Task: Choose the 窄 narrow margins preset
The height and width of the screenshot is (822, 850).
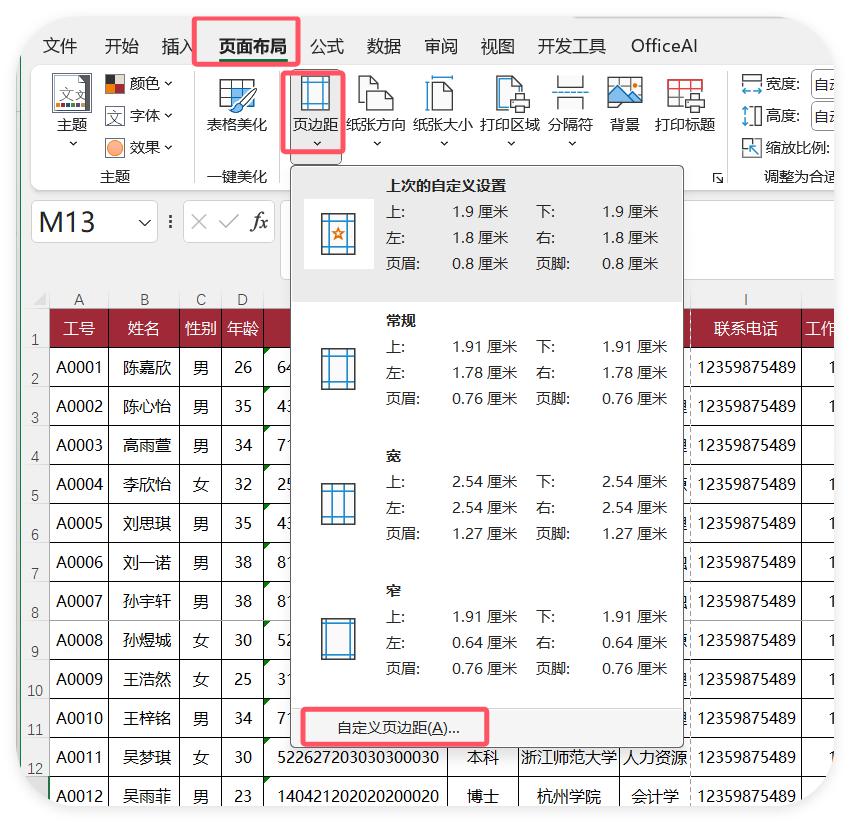Action: (x=487, y=638)
